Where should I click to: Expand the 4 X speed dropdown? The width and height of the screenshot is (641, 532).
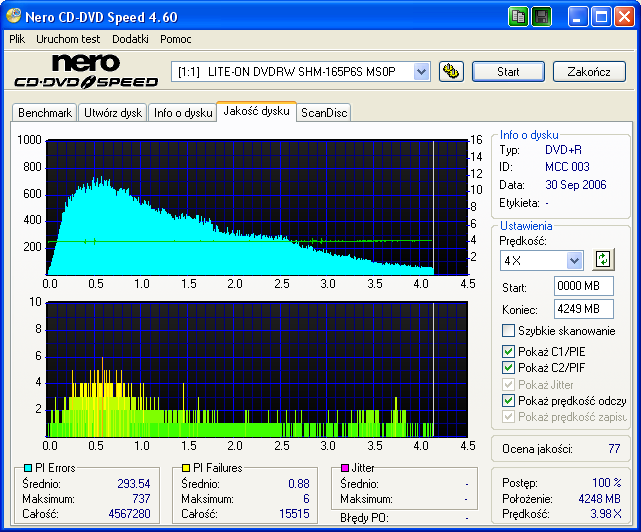tap(574, 260)
